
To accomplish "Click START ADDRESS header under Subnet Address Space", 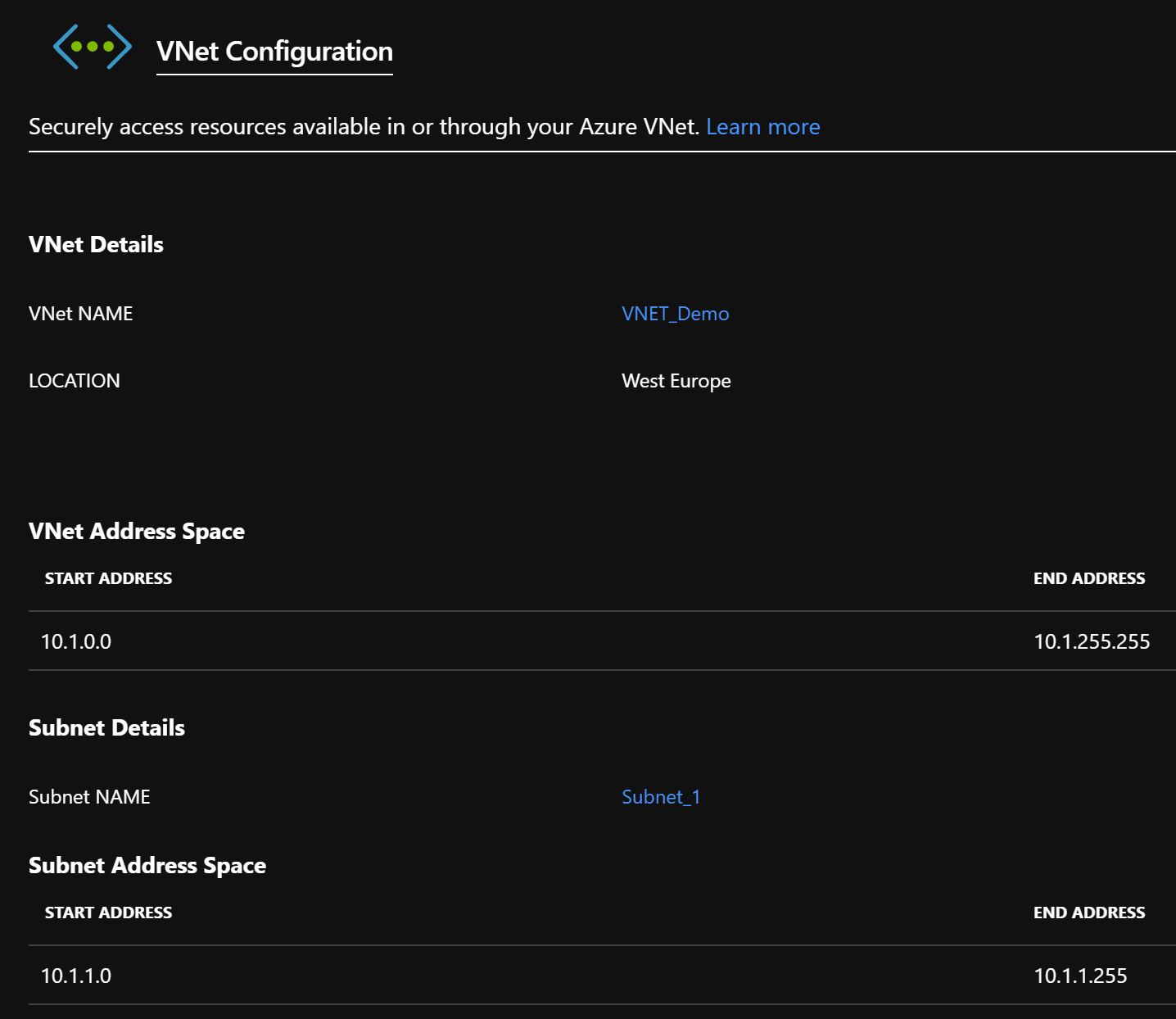I will pos(108,913).
